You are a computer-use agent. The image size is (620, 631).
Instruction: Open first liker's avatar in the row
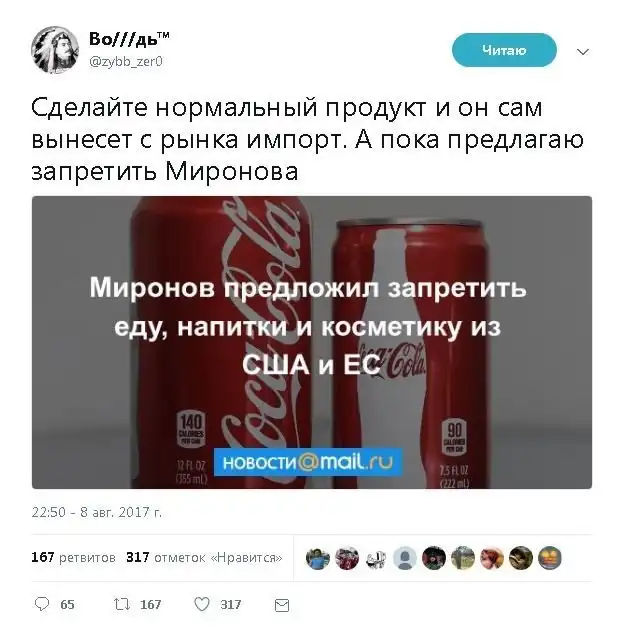pos(318,558)
